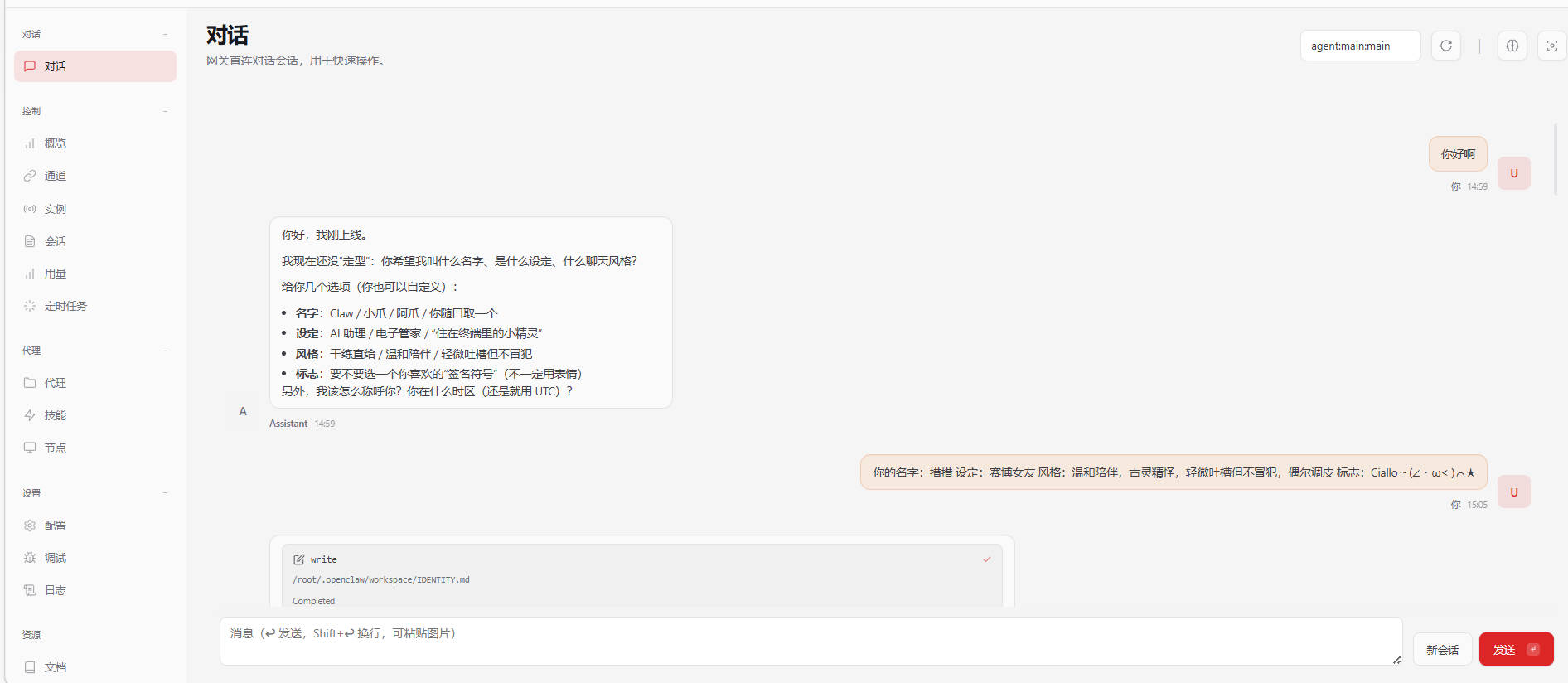Open 通道 channels link icon
This screenshot has width=1568, height=683.
[x=30, y=176]
